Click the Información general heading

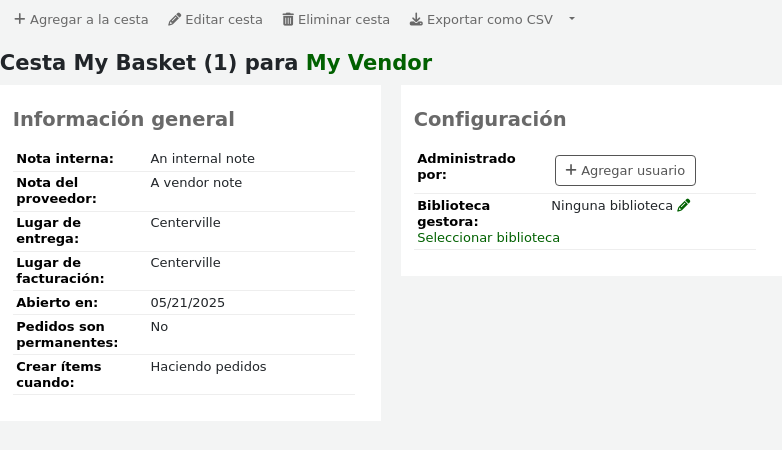tap(123, 119)
